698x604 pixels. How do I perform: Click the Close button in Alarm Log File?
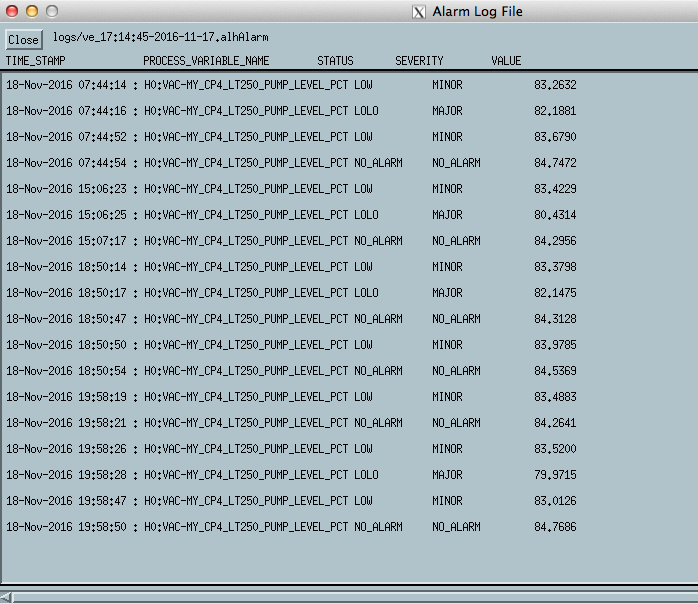coord(24,40)
